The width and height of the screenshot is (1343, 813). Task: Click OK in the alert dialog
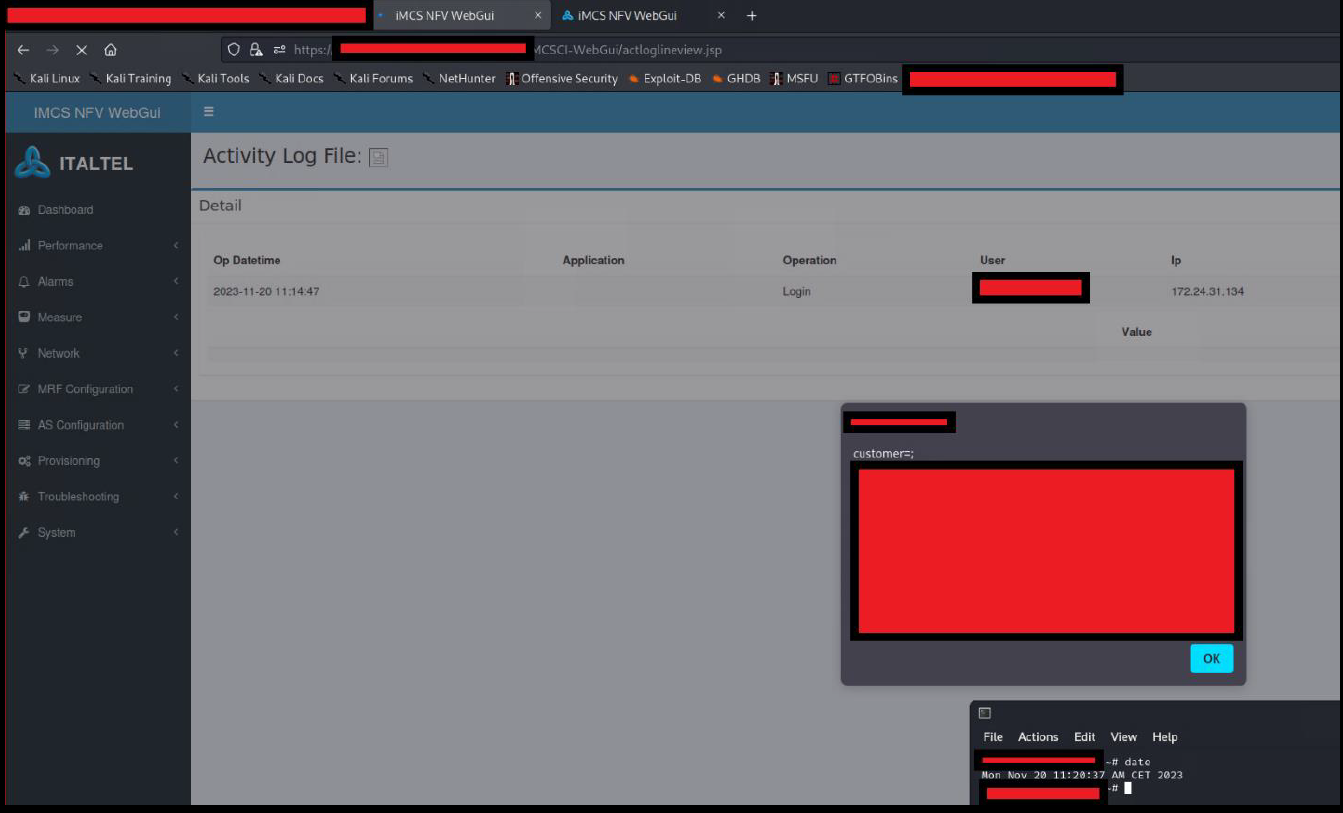1212,659
